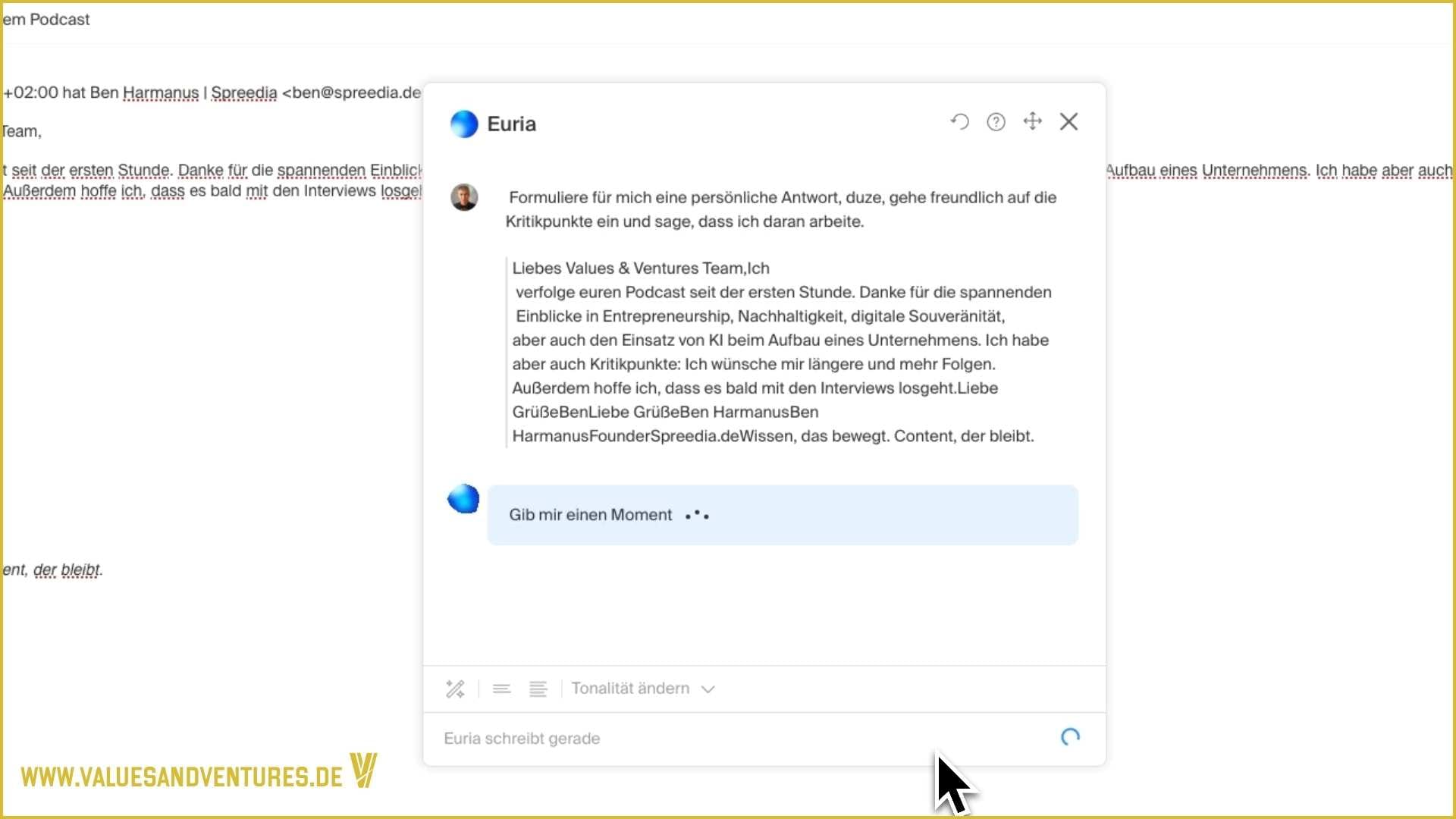
Task: Click 'Aufbau eines Unternehmens' in email body
Action: click(x=1207, y=171)
